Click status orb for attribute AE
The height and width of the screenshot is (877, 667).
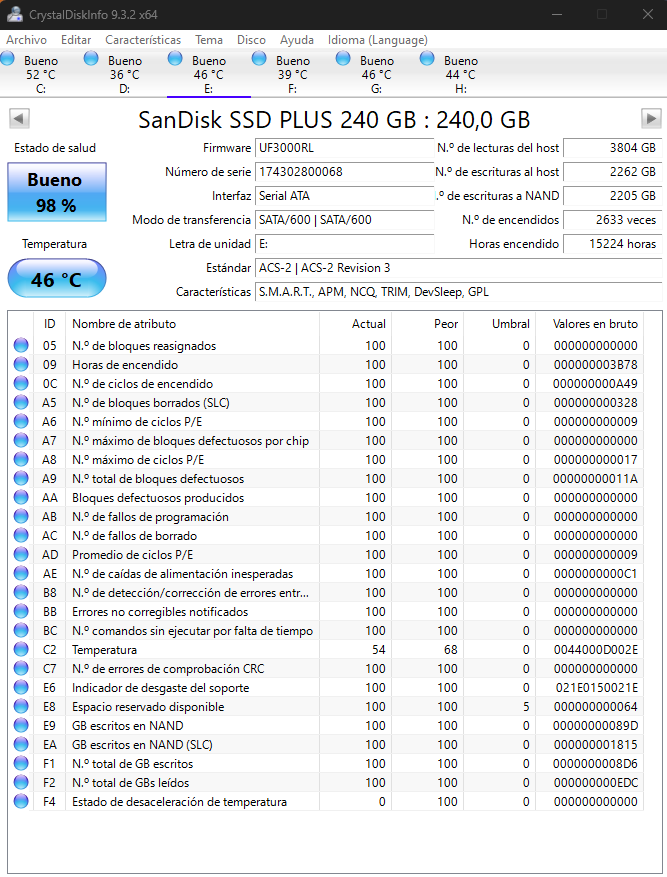tap(21, 573)
